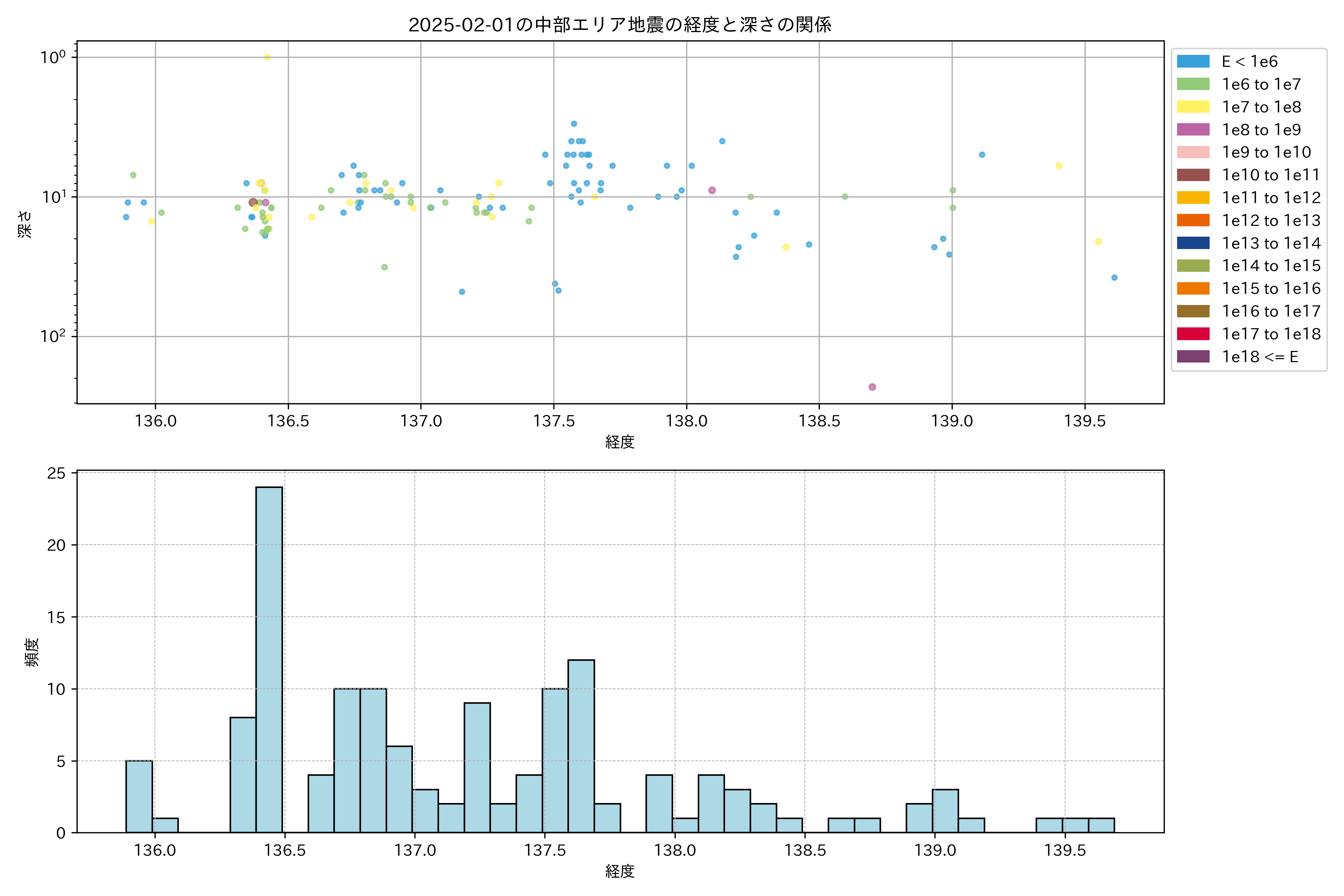Click the blue E < 1e6 legend swatch

point(1193,62)
